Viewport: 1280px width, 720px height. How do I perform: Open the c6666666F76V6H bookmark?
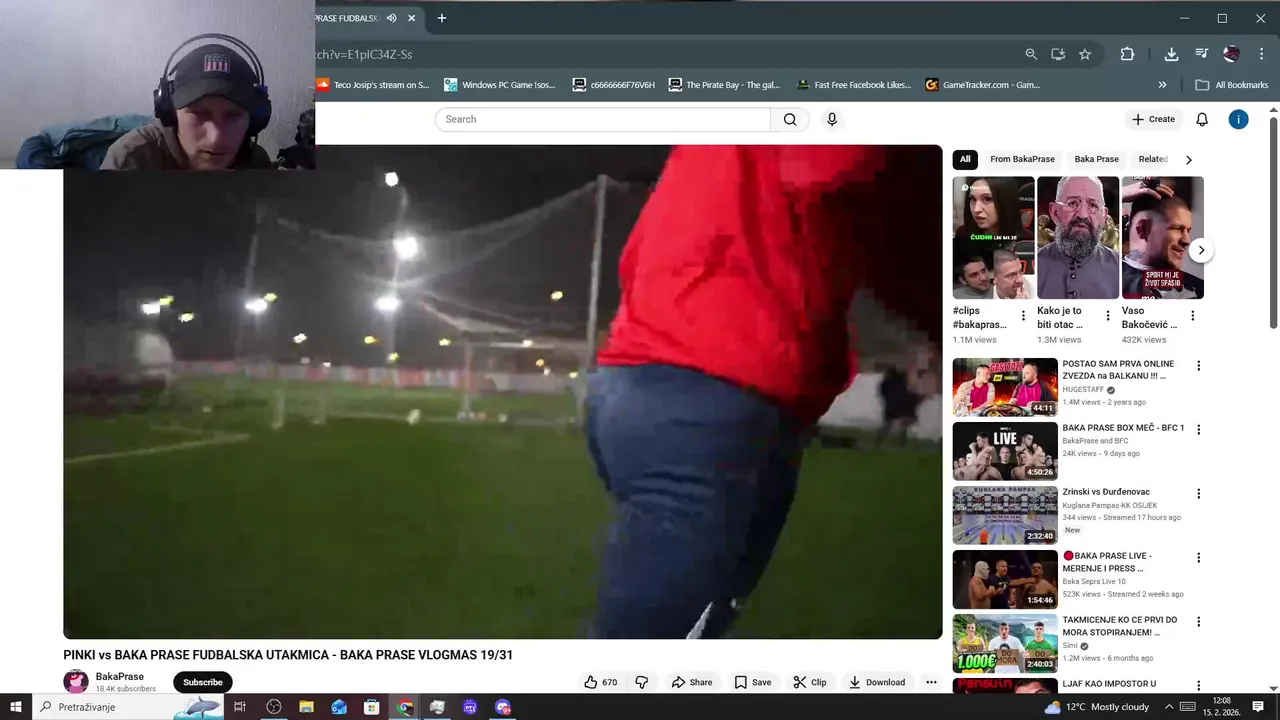(x=614, y=85)
